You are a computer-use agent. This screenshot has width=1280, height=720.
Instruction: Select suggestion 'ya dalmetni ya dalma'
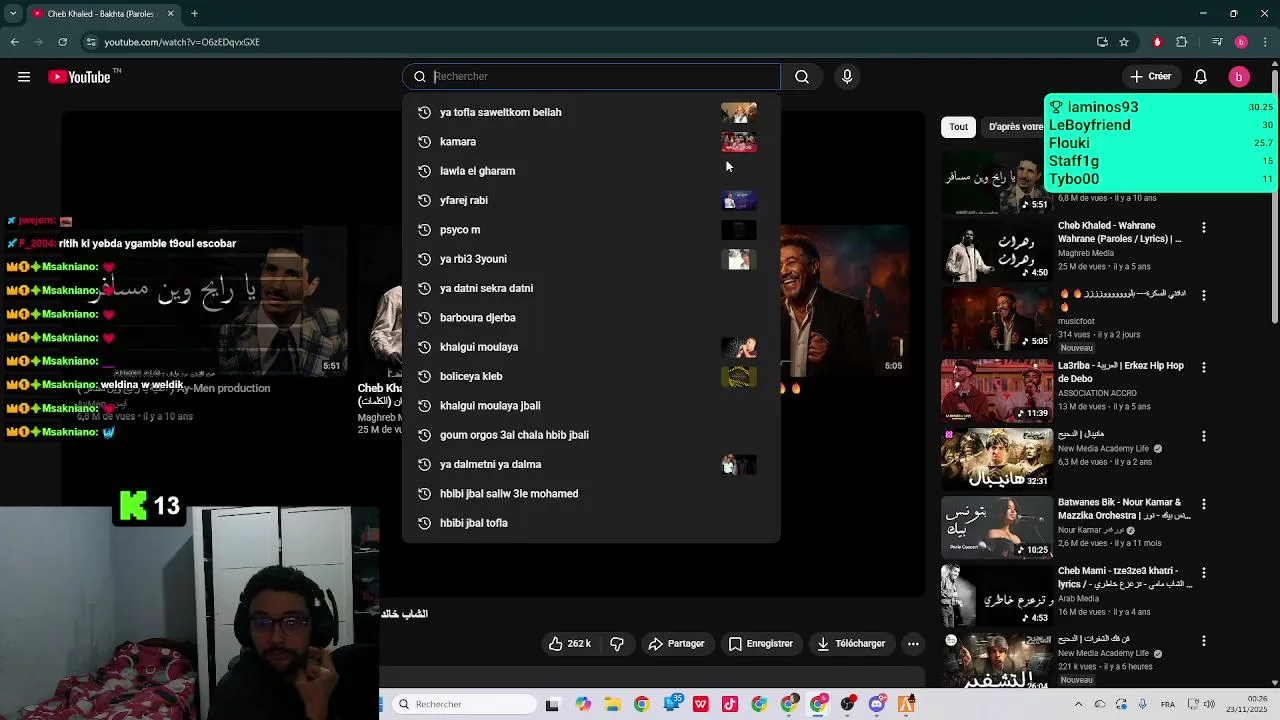click(591, 464)
